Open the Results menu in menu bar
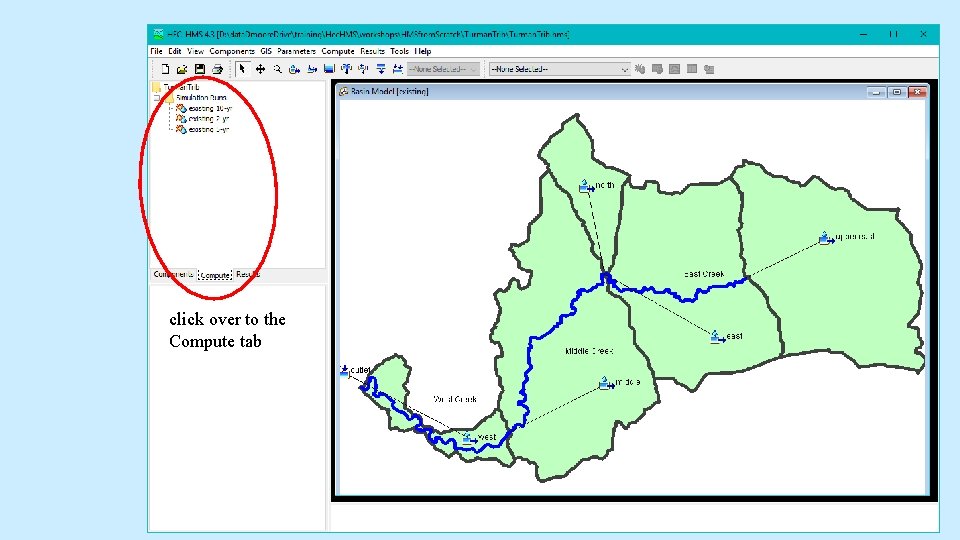Screen dimensions: 960x540 [x=372, y=51]
